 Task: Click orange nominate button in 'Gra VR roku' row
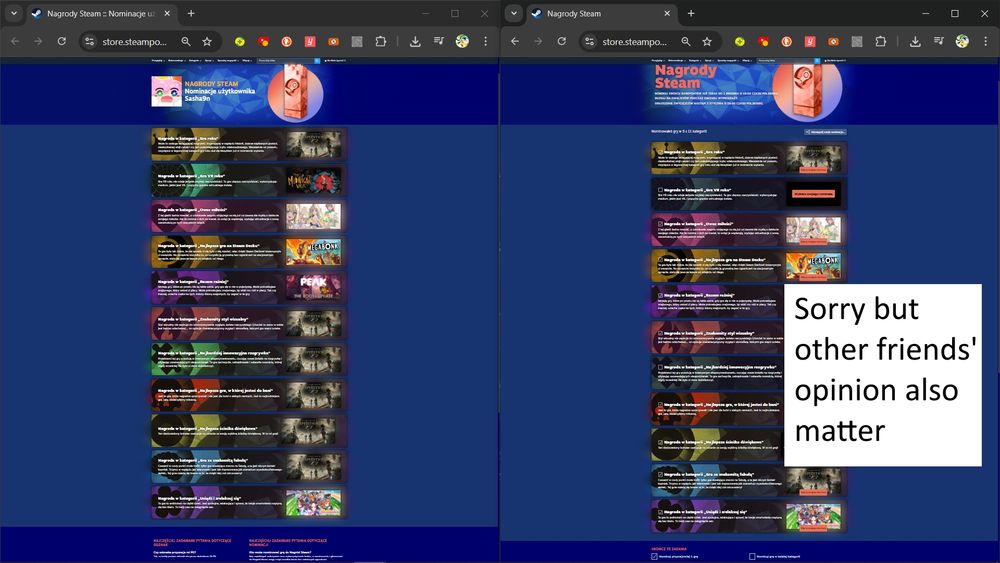coord(813,194)
